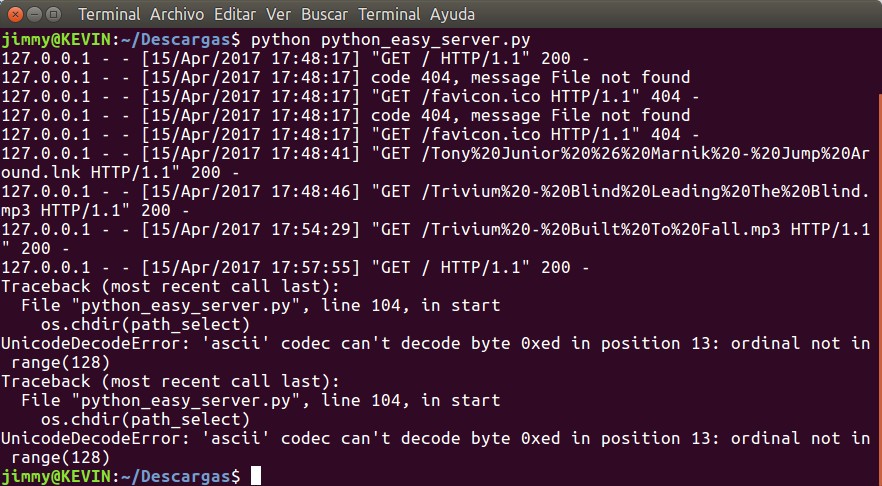Click the last os.chdir(path_select) line
This screenshot has width=882, height=486.
(x=145, y=420)
